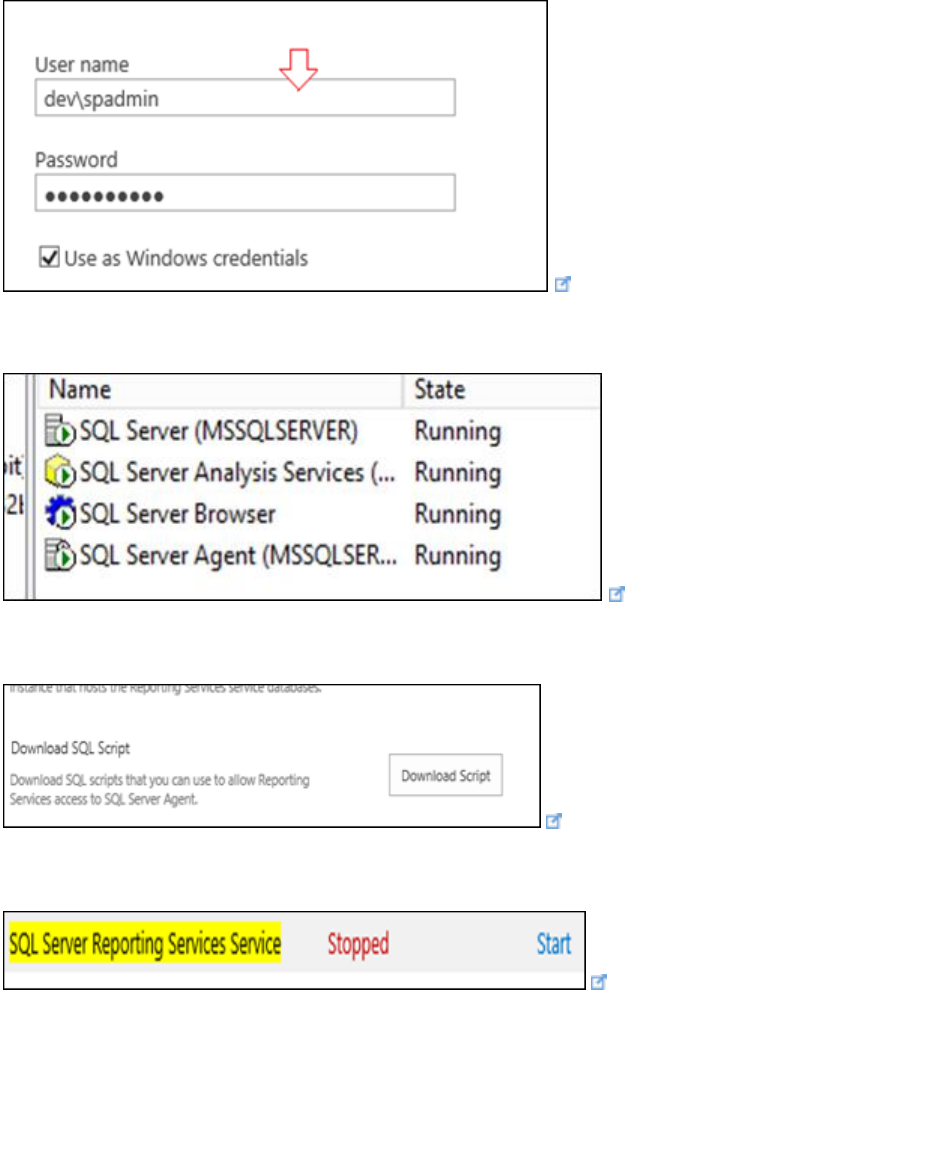942x1159 pixels.
Task: Click Start link for Reporting Services Service
Action: point(554,944)
